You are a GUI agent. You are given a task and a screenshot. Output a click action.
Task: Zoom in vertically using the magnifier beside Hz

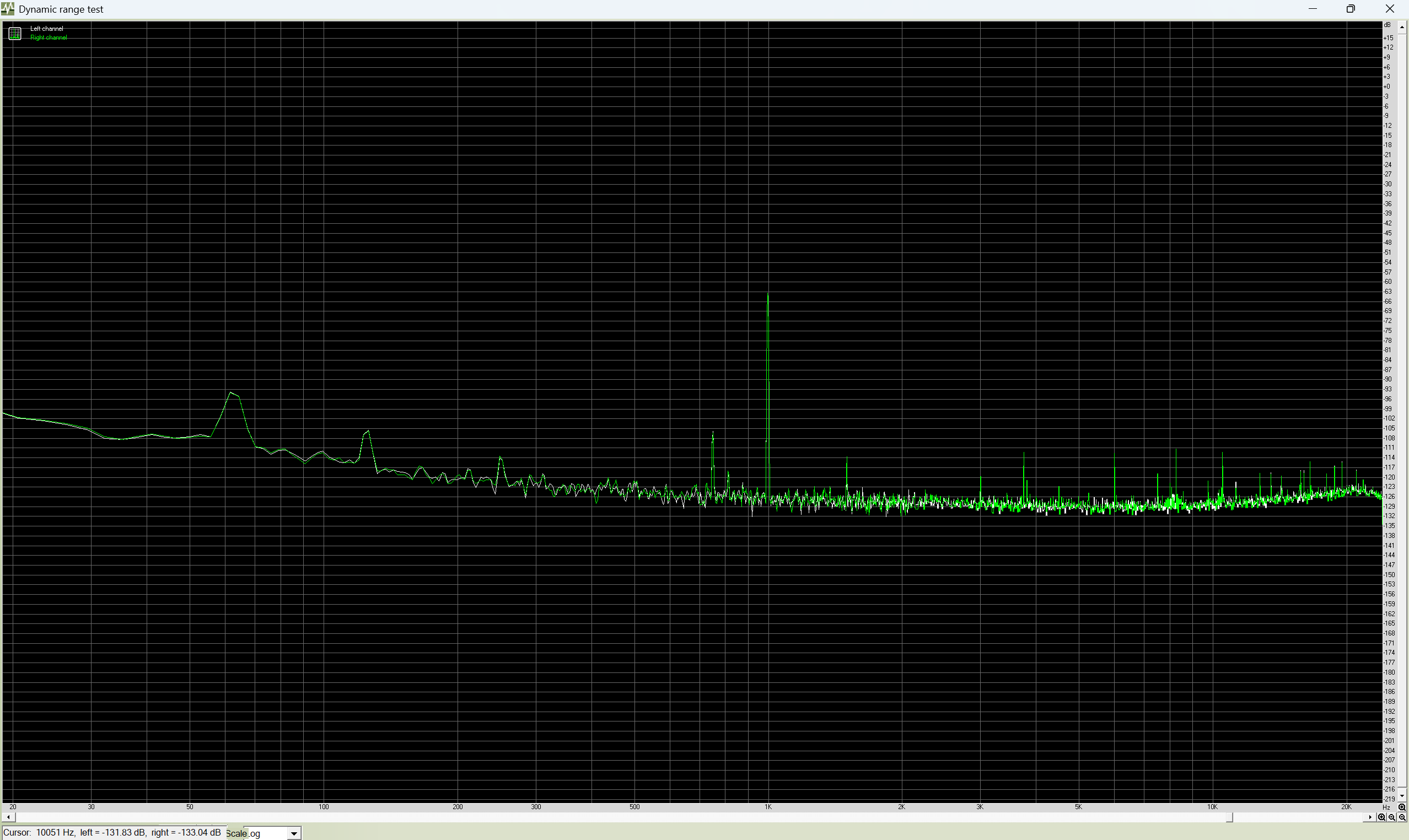[x=1402, y=807]
